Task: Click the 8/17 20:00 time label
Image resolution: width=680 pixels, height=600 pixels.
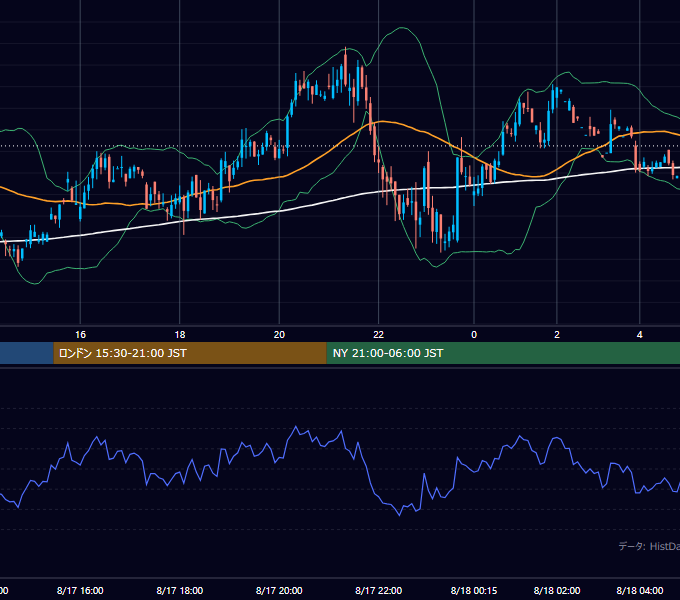Action: (x=279, y=590)
